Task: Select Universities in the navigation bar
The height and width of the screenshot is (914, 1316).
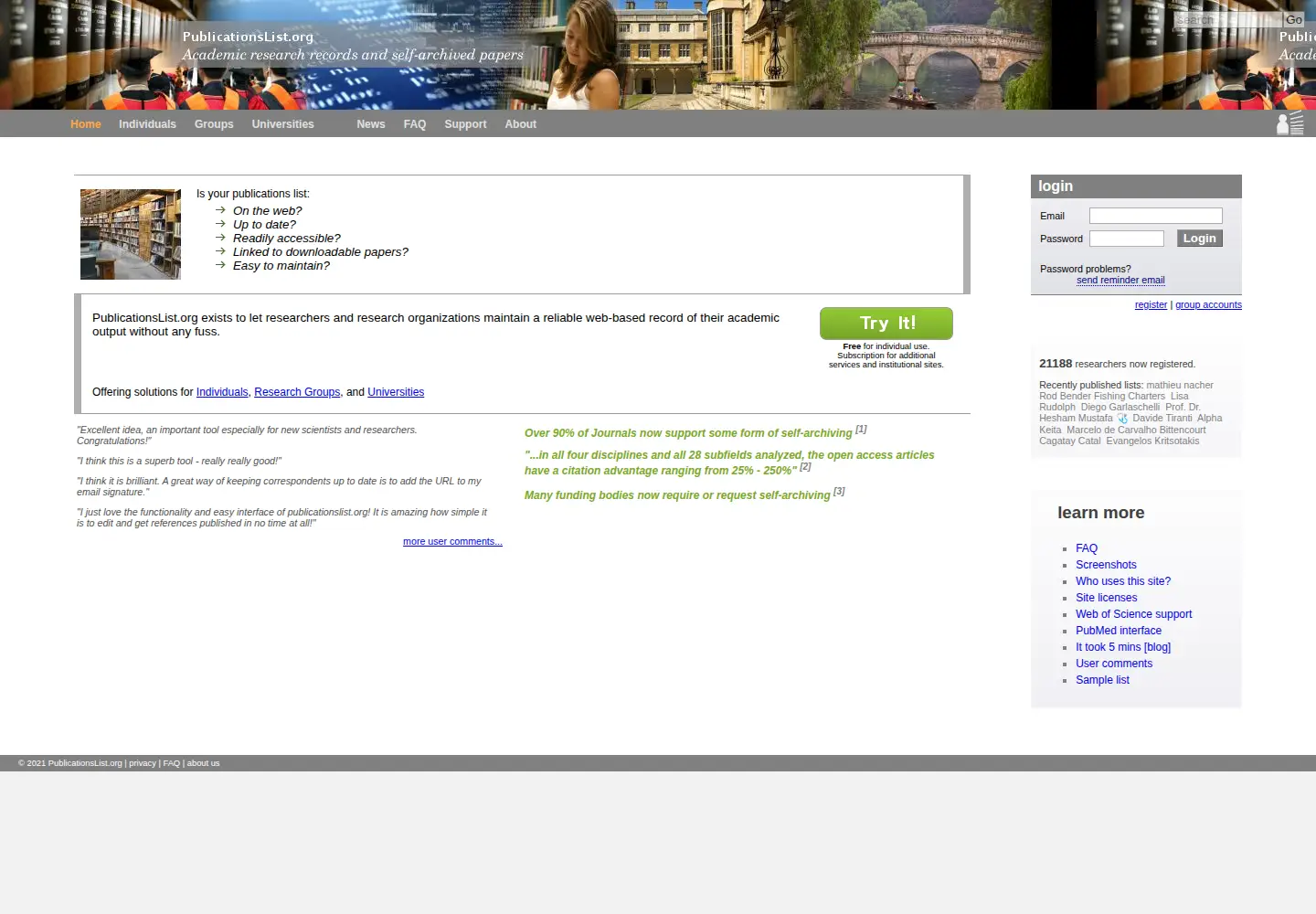Action: (x=282, y=124)
